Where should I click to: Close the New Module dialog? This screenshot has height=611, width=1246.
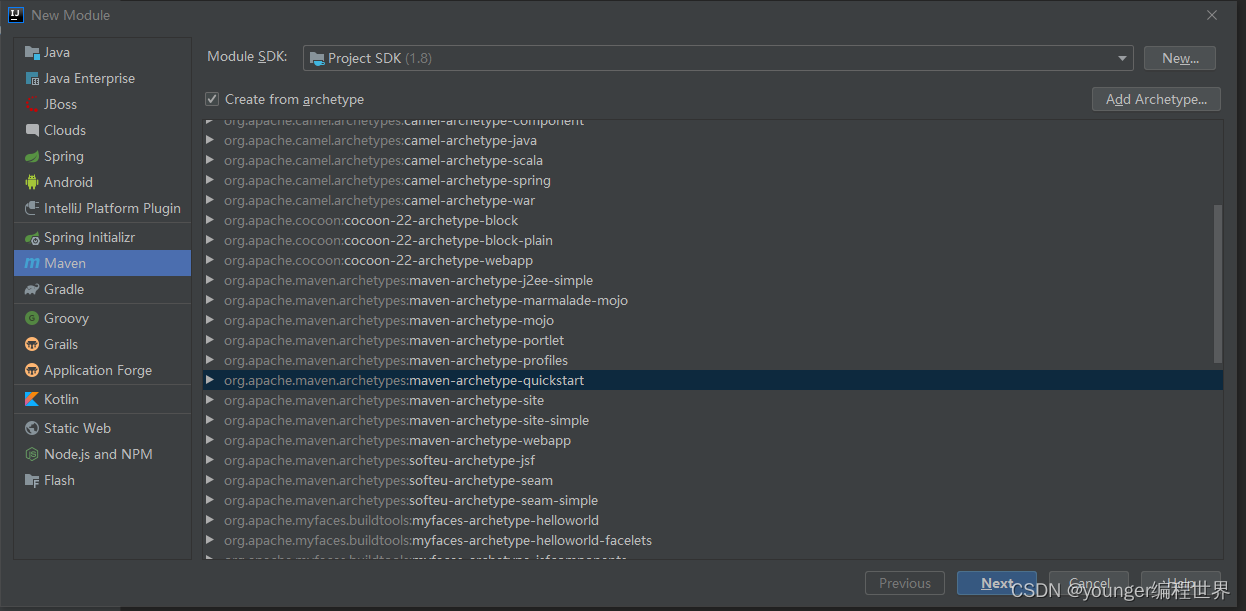(1212, 15)
